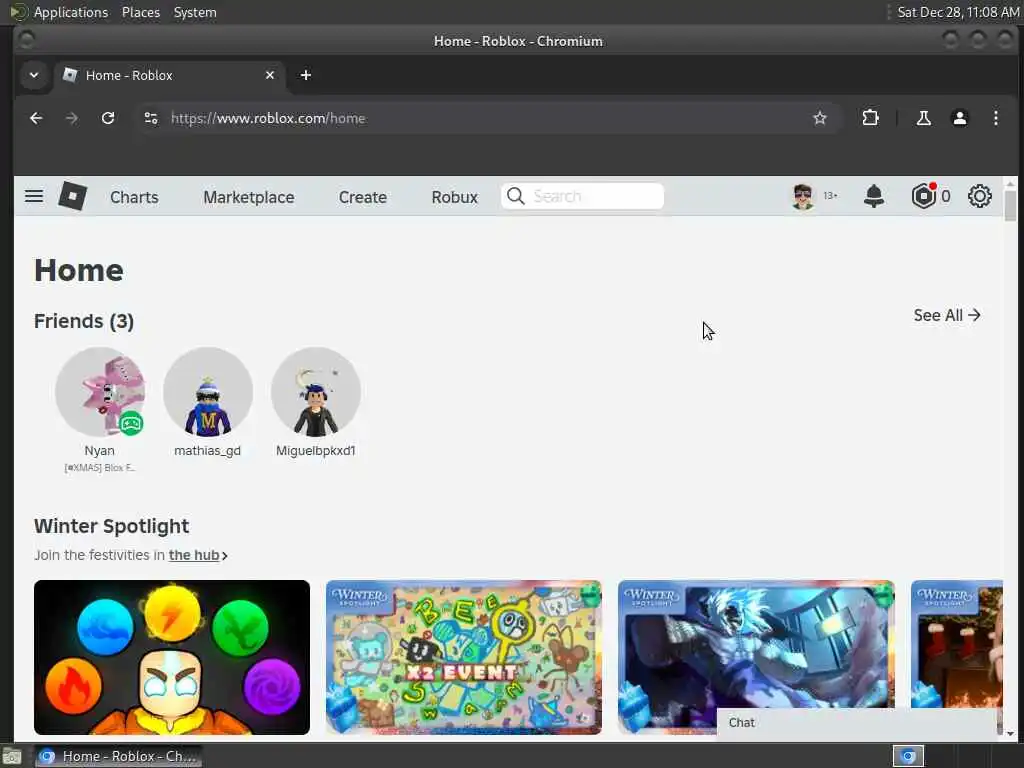Open the settings gear icon

tap(980, 196)
